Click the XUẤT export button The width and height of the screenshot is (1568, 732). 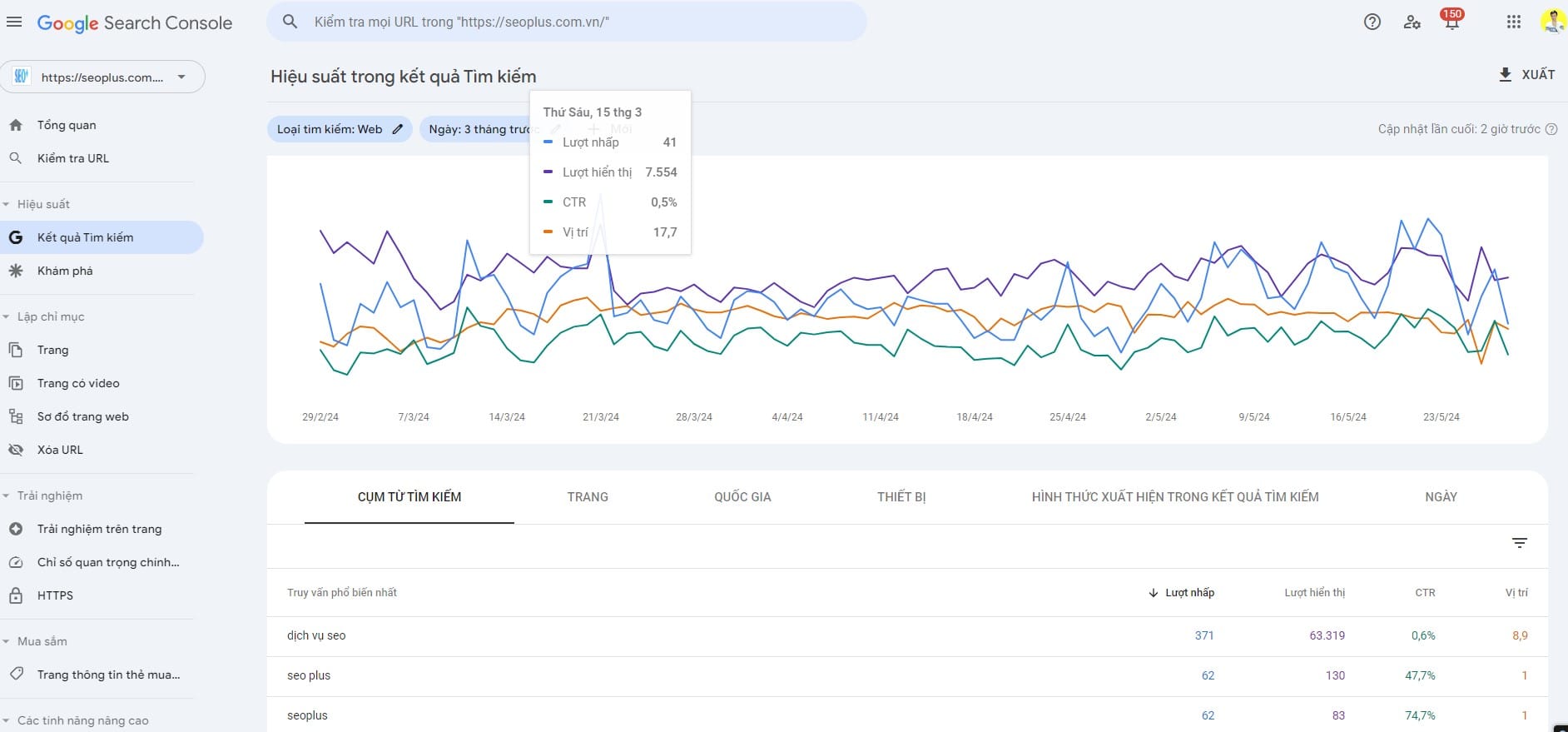(x=1526, y=75)
